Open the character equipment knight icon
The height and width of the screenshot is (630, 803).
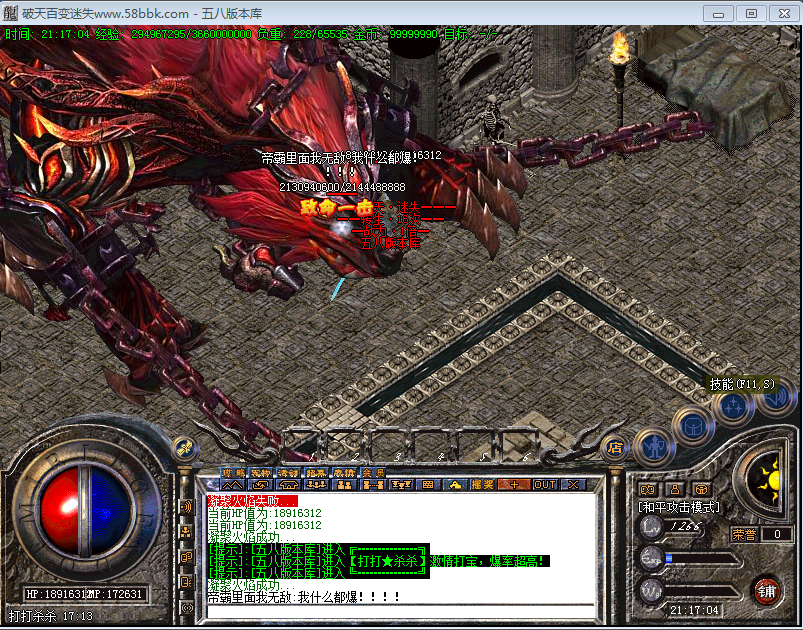tap(654, 447)
